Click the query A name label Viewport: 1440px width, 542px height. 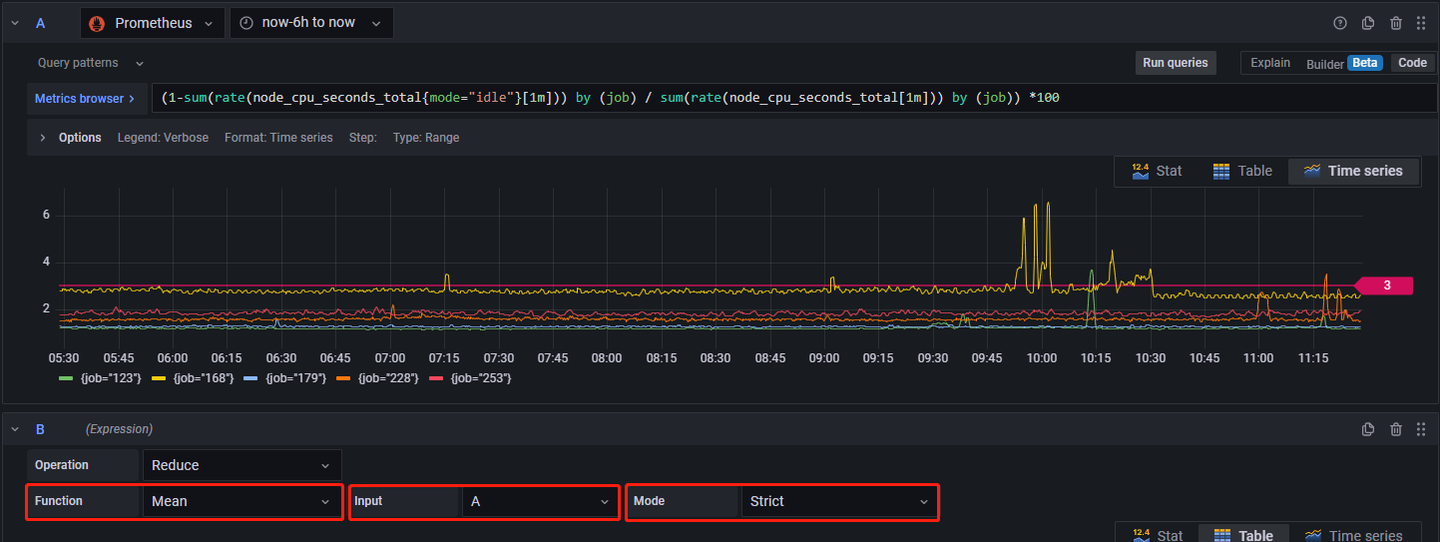click(x=41, y=23)
